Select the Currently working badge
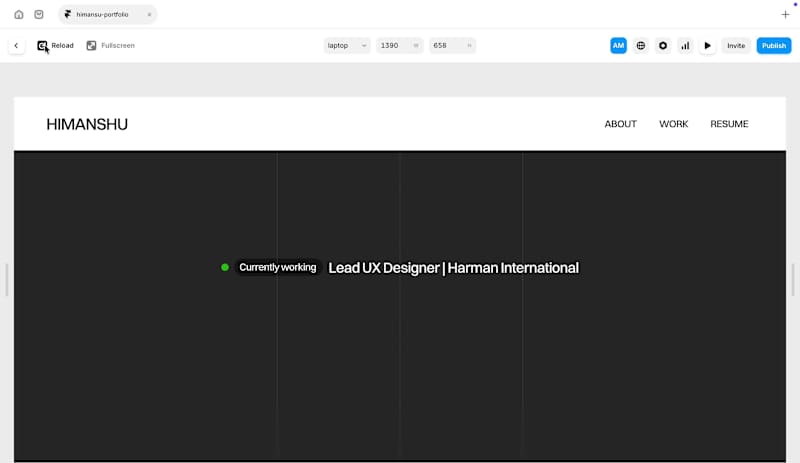This screenshot has width=800, height=463. coord(278,267)
